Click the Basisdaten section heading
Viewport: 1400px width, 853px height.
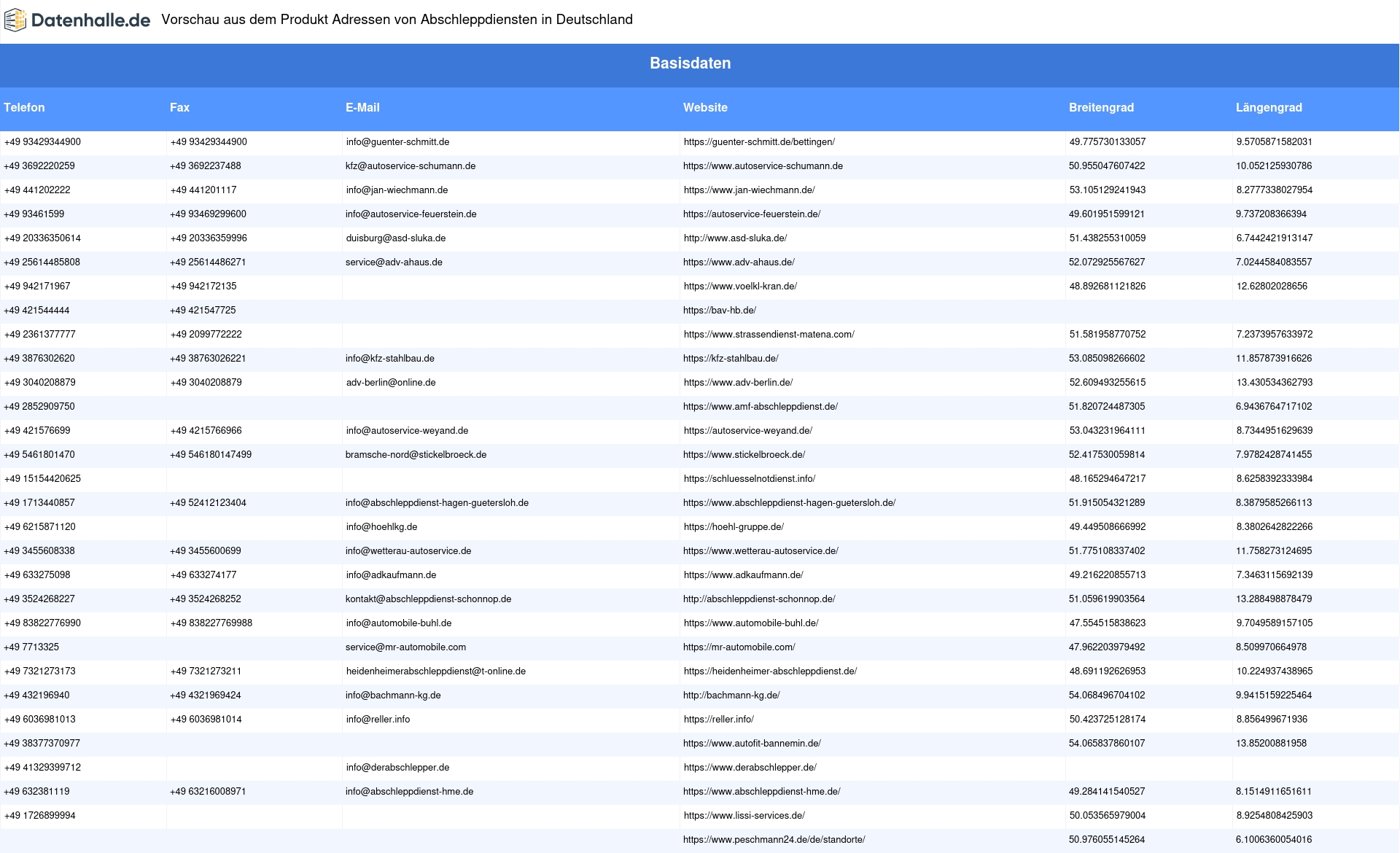690,63
